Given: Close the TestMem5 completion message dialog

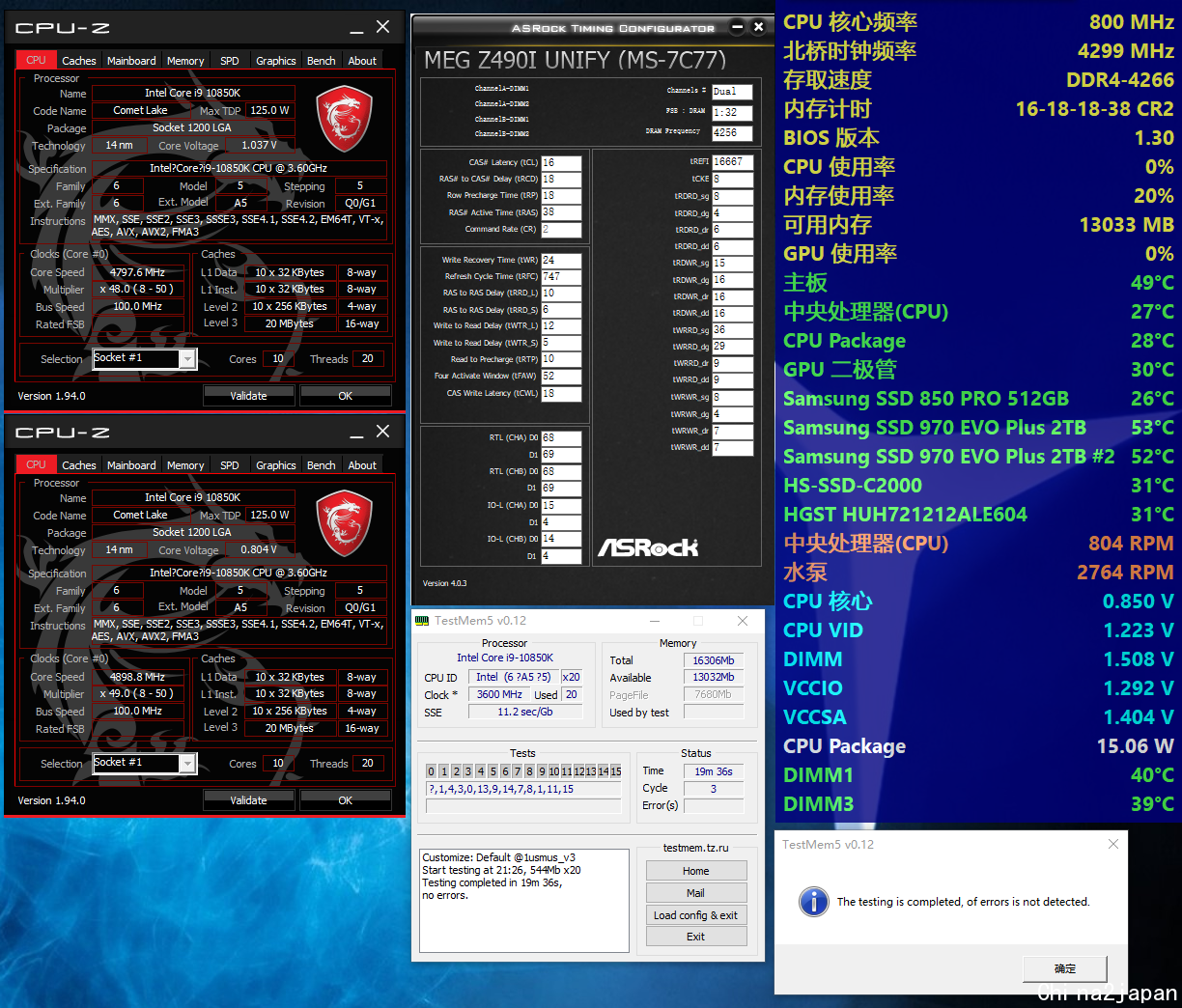Looking at the screenshot, I should click(1113, 844).
